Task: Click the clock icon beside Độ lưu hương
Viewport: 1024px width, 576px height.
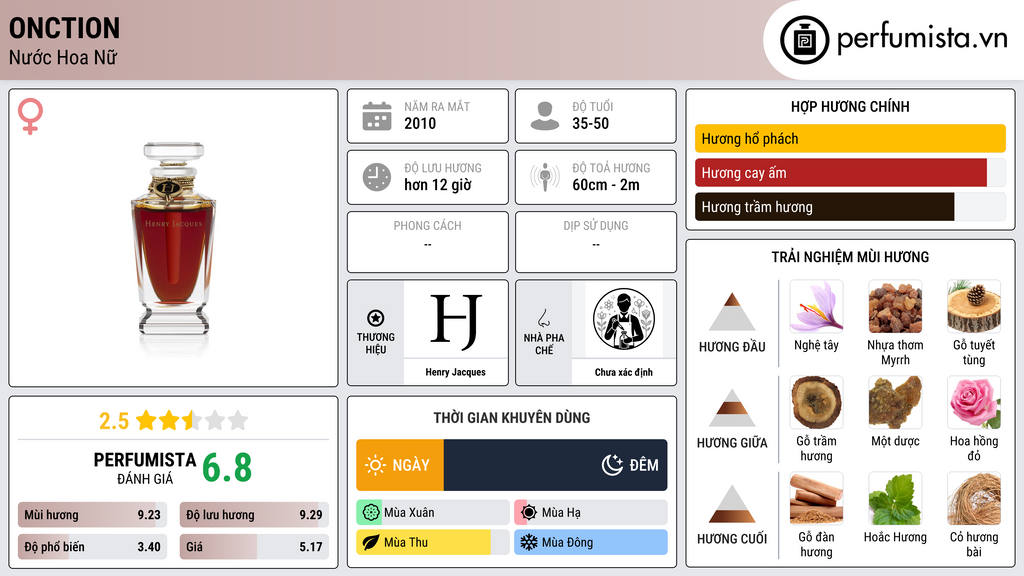Action: [377, 177]
